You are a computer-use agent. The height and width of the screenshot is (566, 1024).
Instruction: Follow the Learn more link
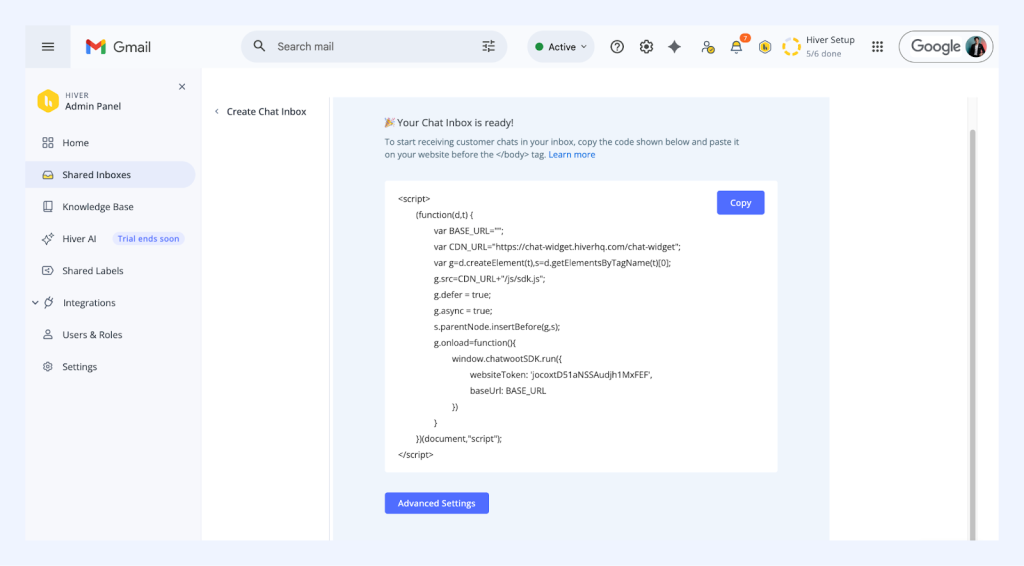click(x=571, y=155)
